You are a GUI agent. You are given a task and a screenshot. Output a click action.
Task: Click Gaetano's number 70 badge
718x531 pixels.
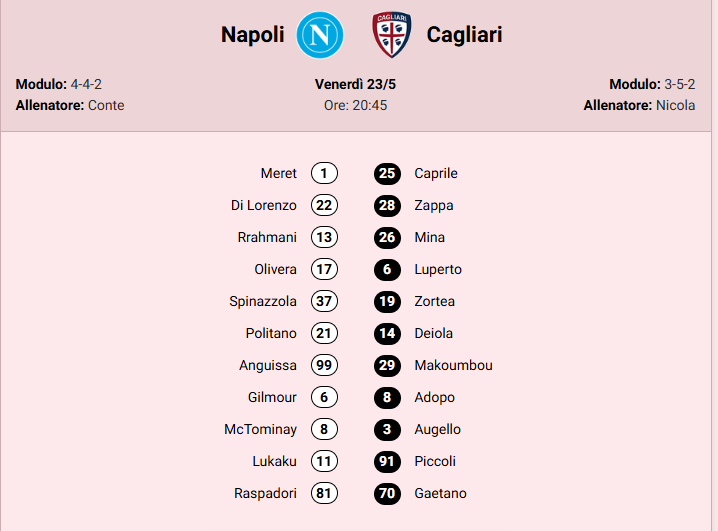(387, 493)
